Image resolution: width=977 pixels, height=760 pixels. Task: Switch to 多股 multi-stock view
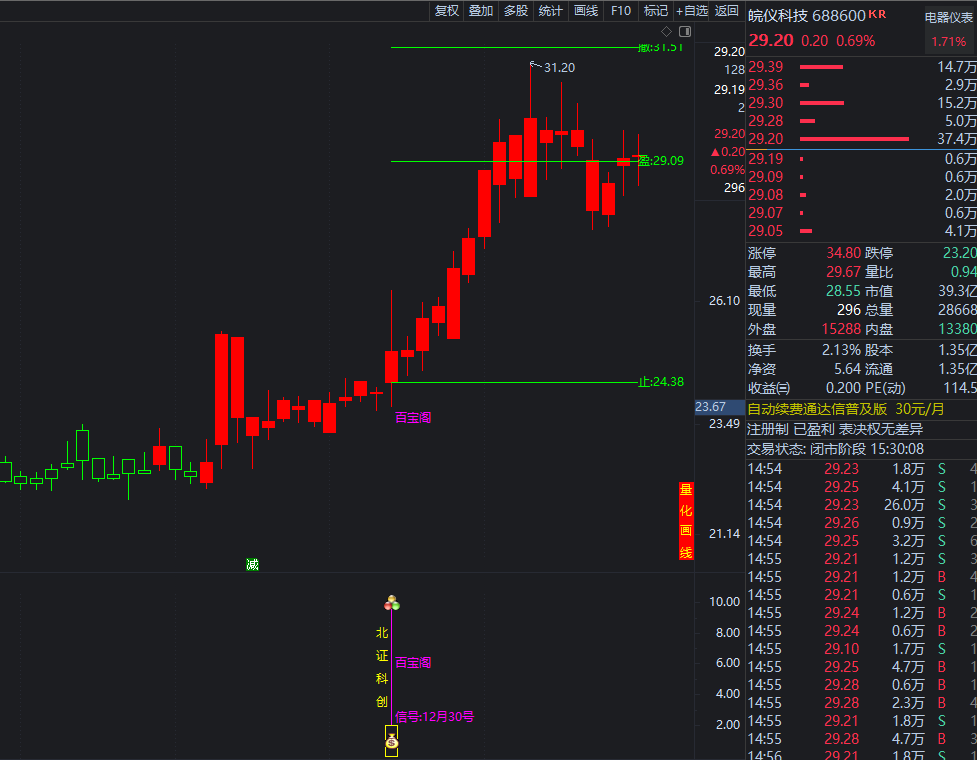pyautogui.click(x=516, y=11)
